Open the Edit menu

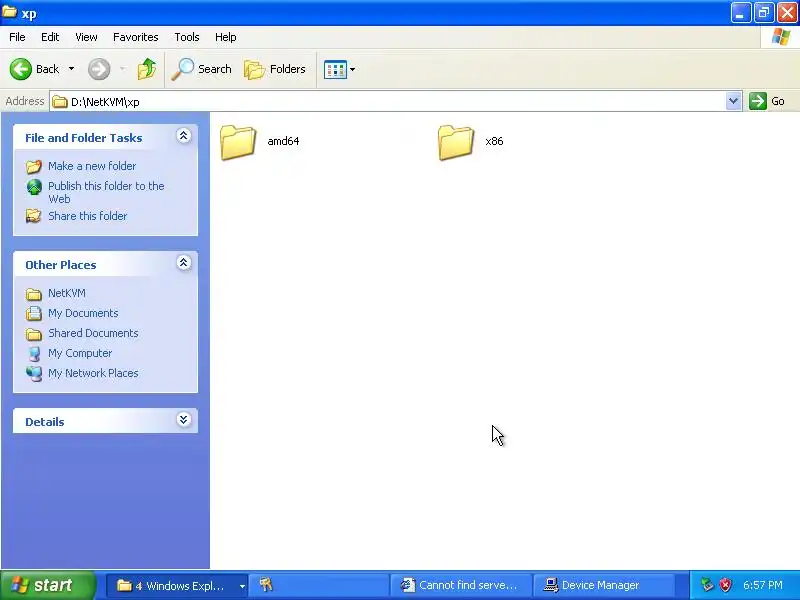coord(50,37)
